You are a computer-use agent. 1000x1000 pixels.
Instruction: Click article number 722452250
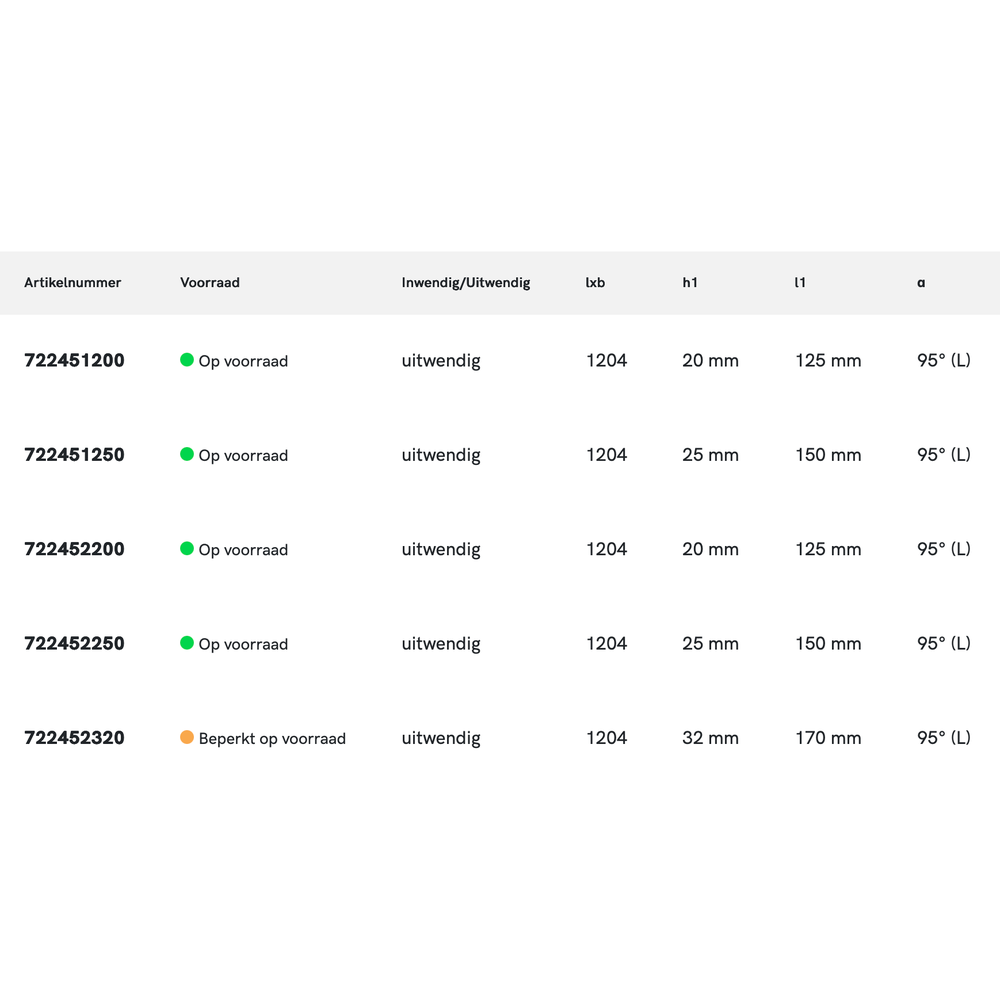pyautogui.click(x=74, y=644)
